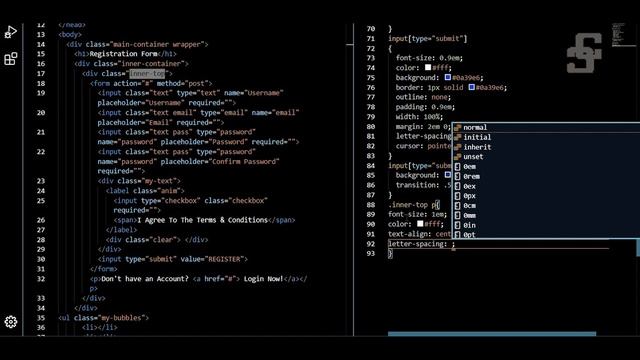Click the highlighted 'inner-top' class name
Viewport: 640px width, 360px height.
pyautogui.click(x=147, y=73)
